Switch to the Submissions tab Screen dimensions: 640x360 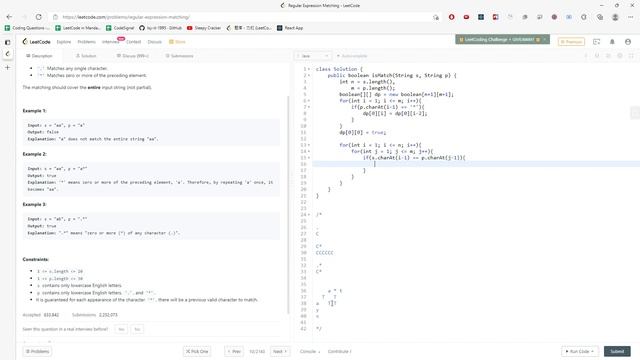tap(180, 56)
